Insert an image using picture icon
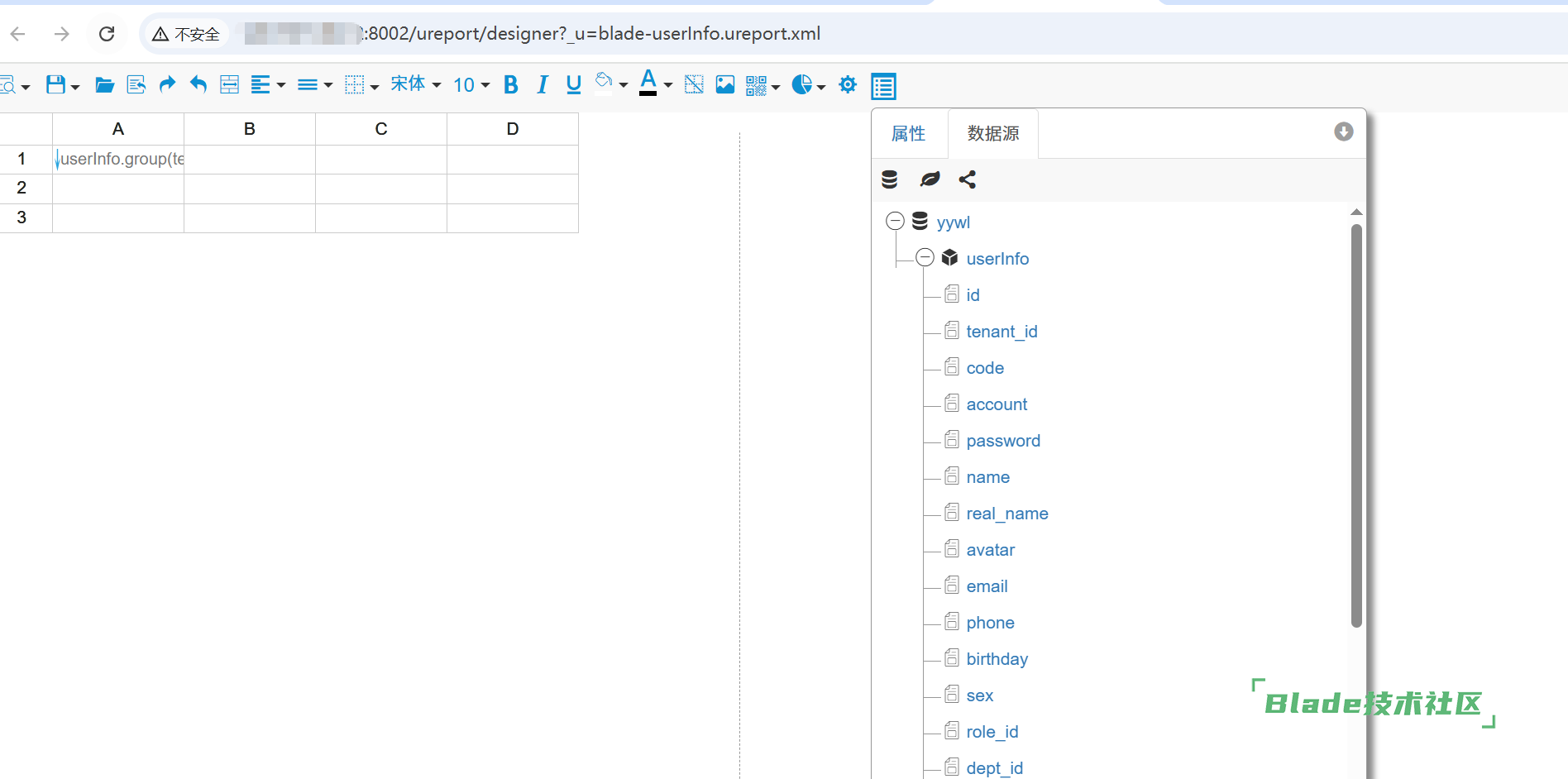The image size is (1568, 779). click(x=725, y=84)
